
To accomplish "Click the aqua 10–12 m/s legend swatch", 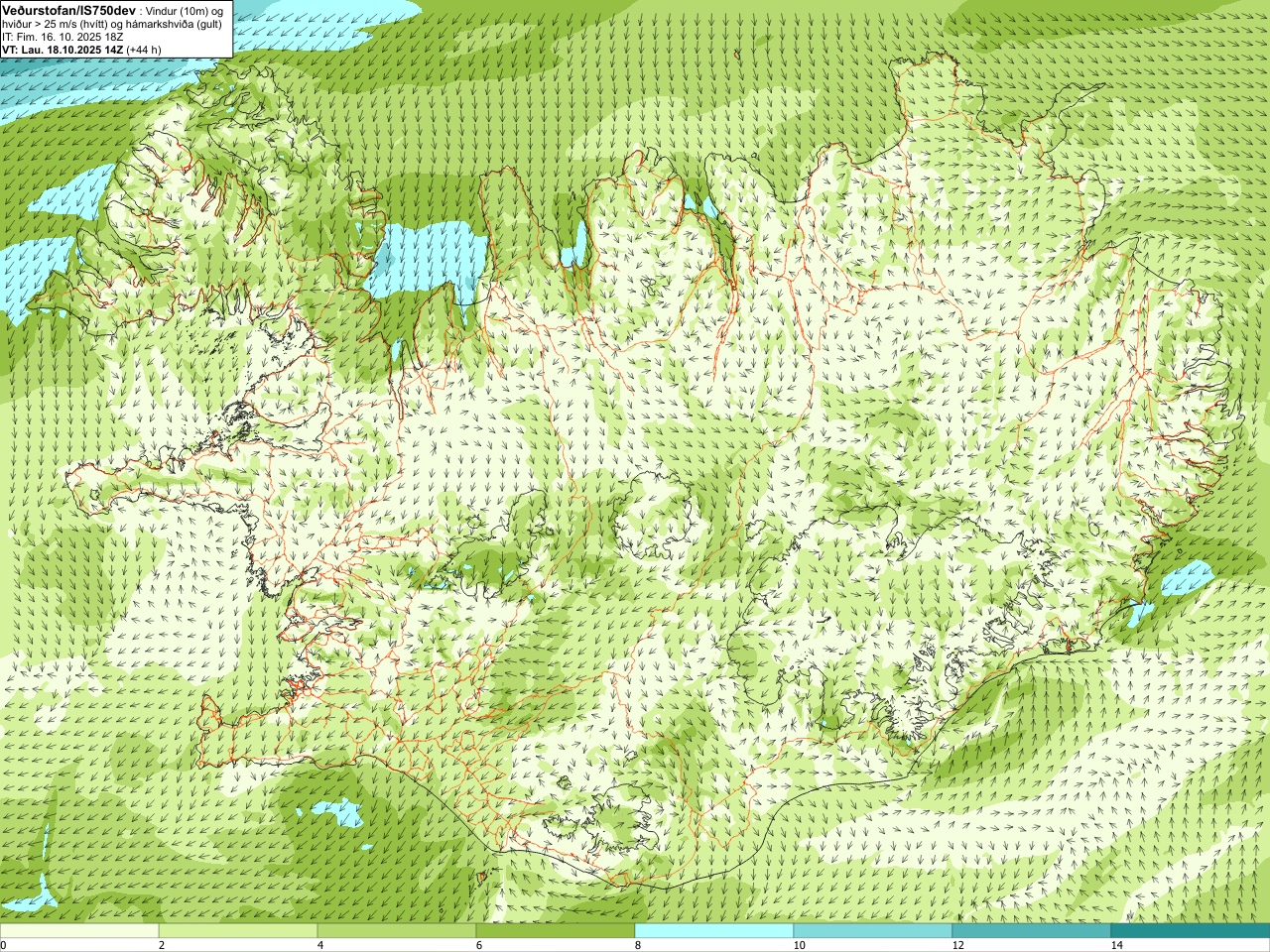I will point(873,931).
